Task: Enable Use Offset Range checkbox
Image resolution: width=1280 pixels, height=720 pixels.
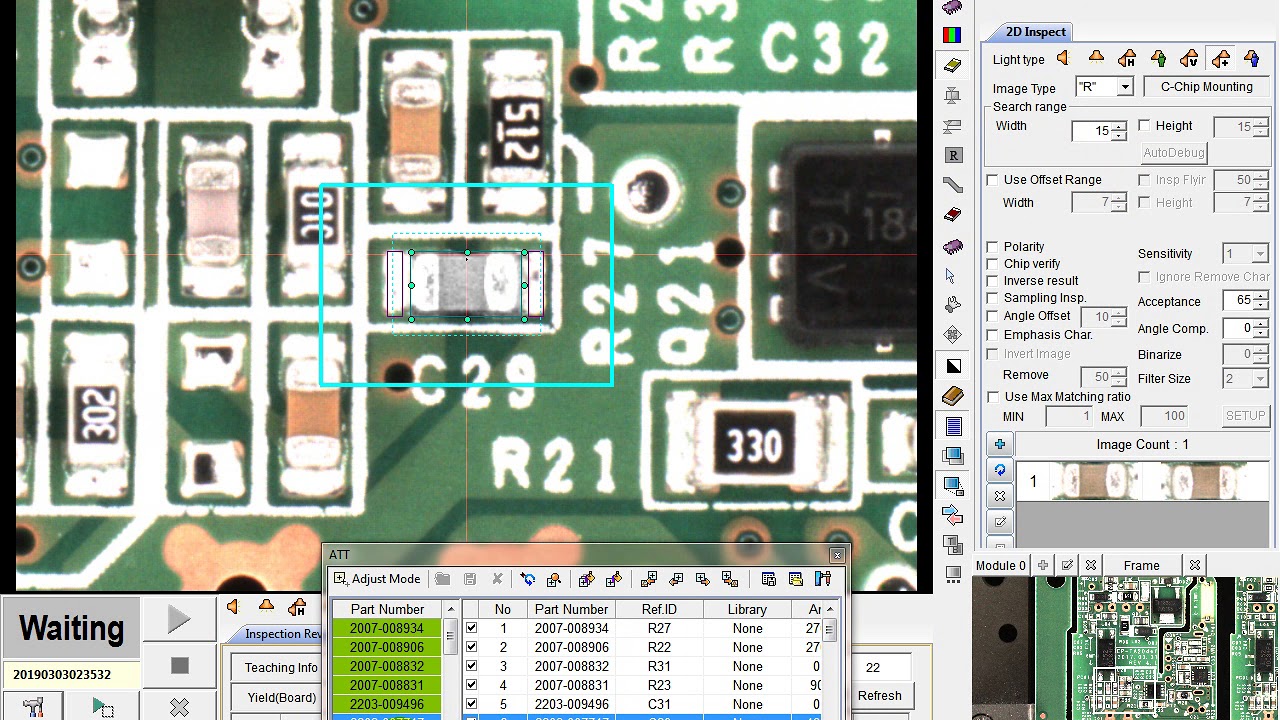Action: (992, 180)
